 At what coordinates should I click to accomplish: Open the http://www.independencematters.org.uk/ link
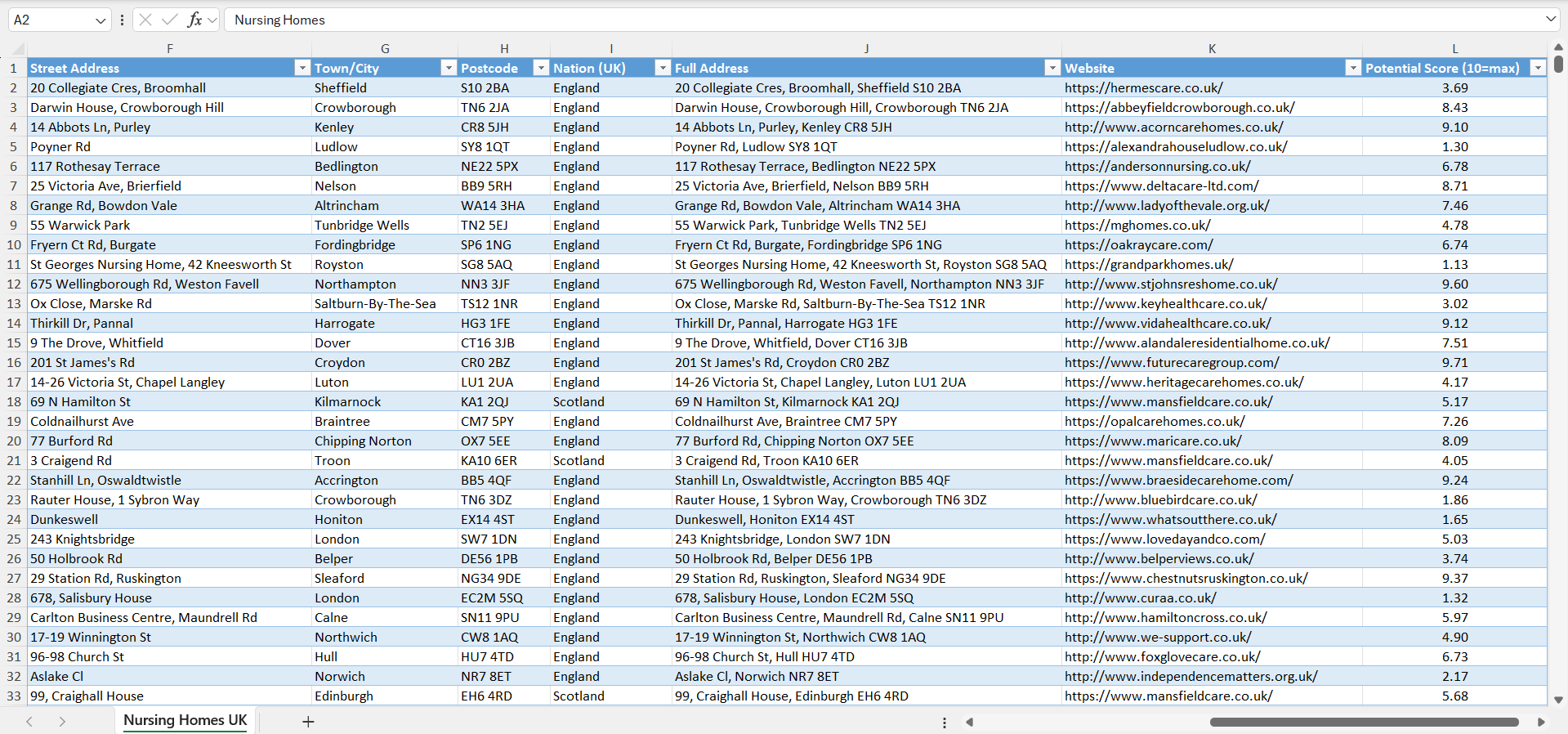(x=1191, y=676)
